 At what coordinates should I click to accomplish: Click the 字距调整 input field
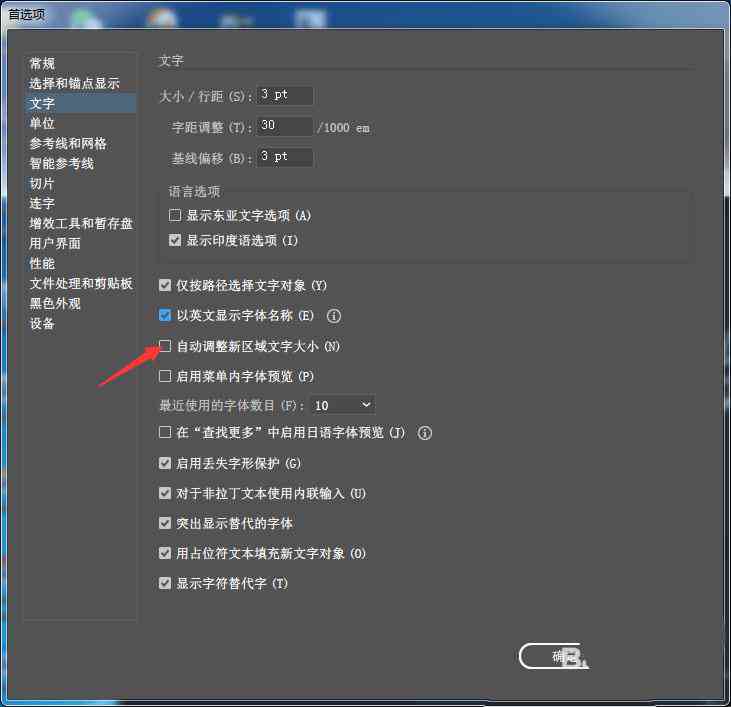pyautogui.click(x=285, y=126)
